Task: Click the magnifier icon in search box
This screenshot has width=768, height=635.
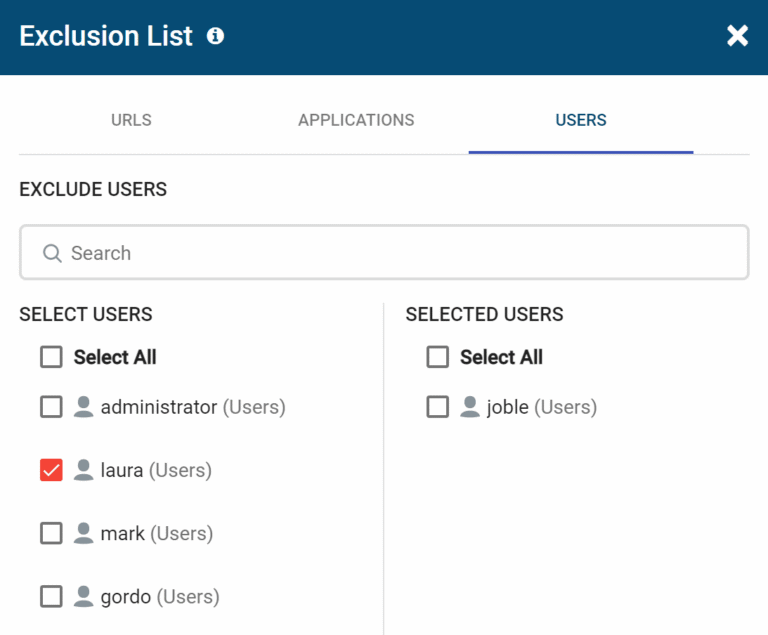Action: [x=52, y=253]
